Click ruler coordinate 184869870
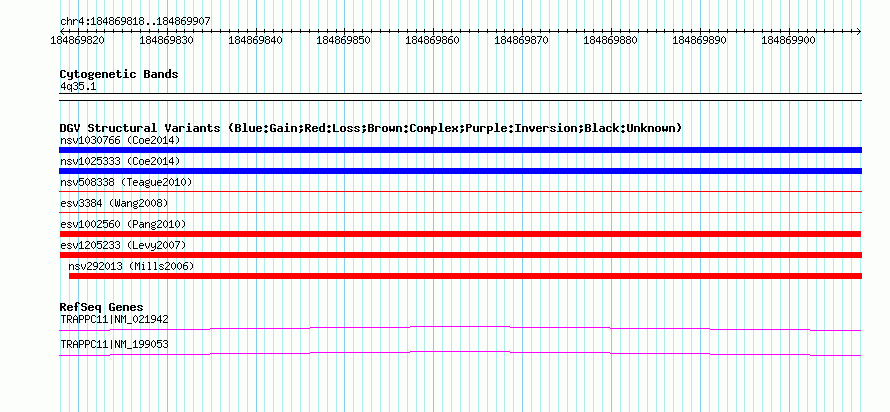 (x=522, y=40)
